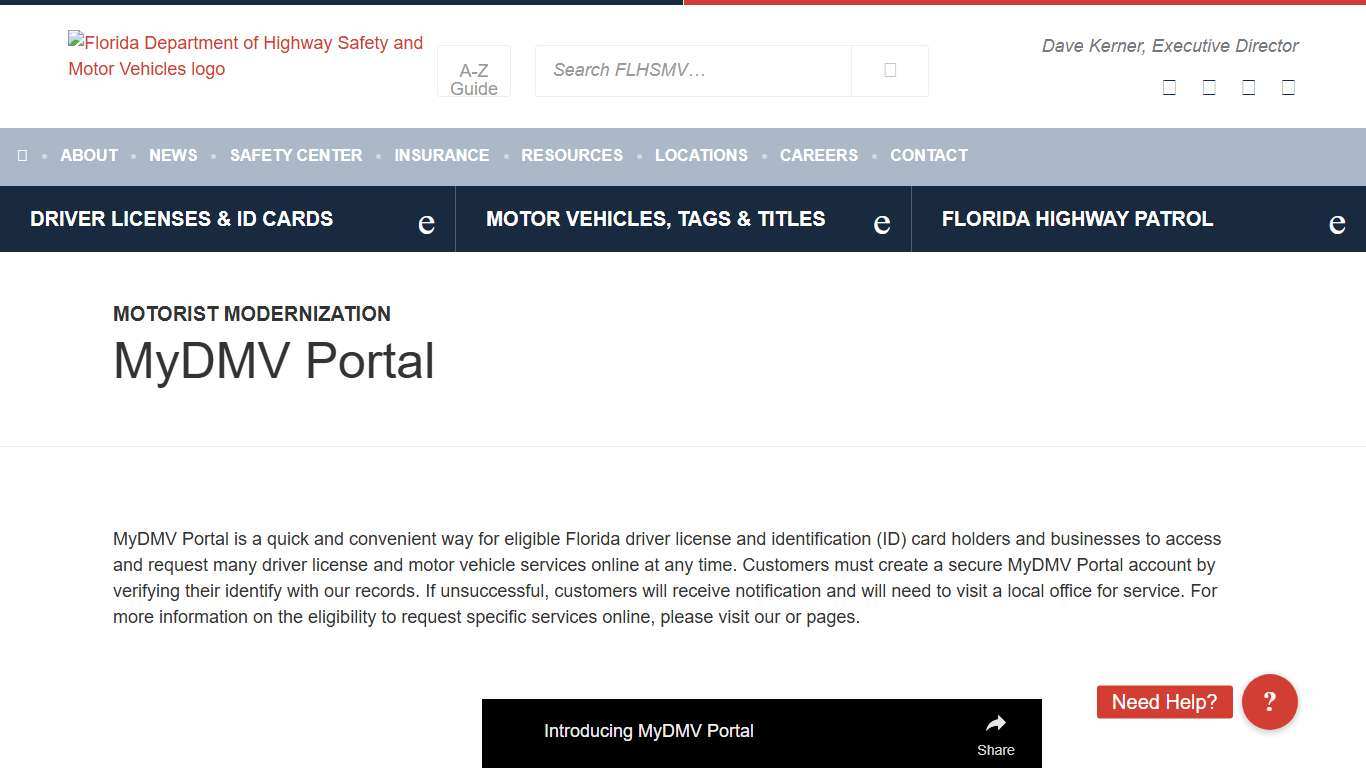Open the A-Z Guide link
The height and width of the screenshot is (768, 1366).
[473, 79]
